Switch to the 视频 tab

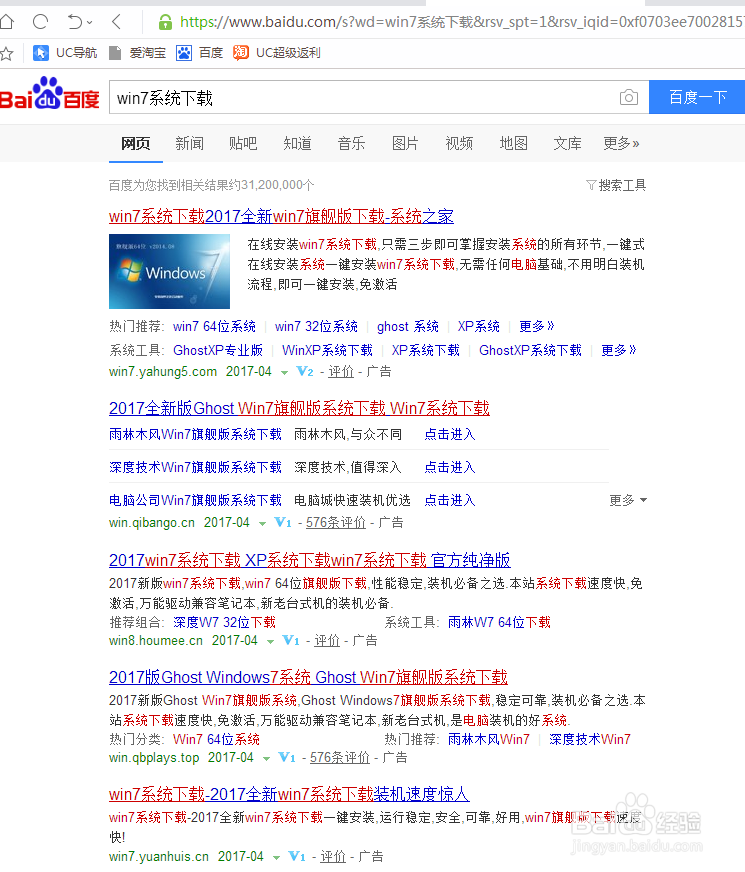click(x=459, y=143)
